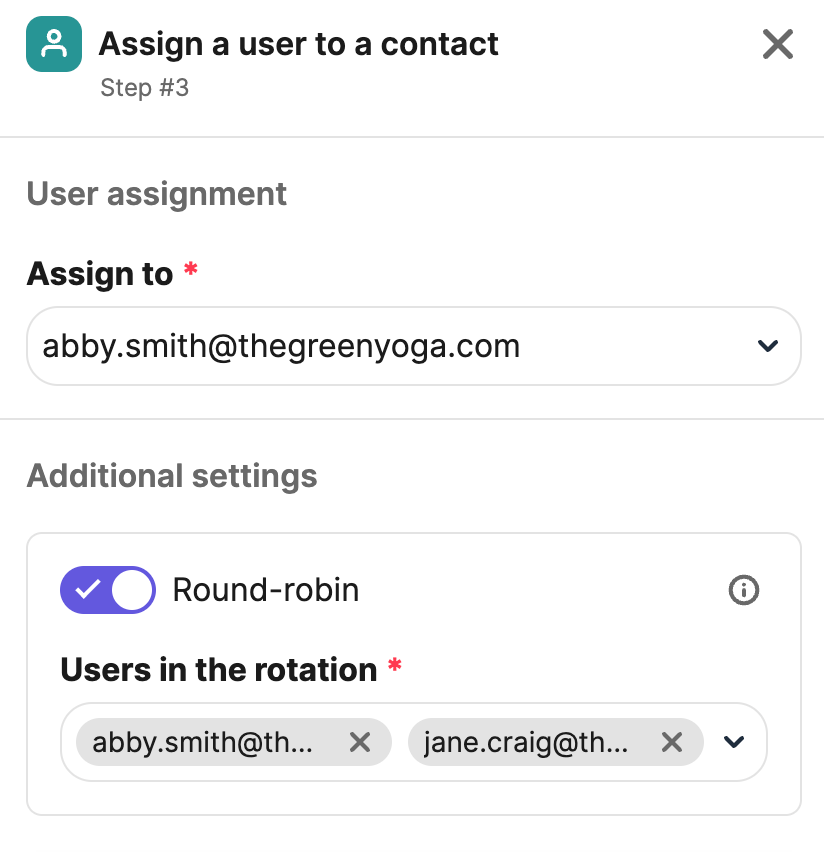Remove jane.craig from the rotation
Viewport: 824px width, 852px height.
672,742
